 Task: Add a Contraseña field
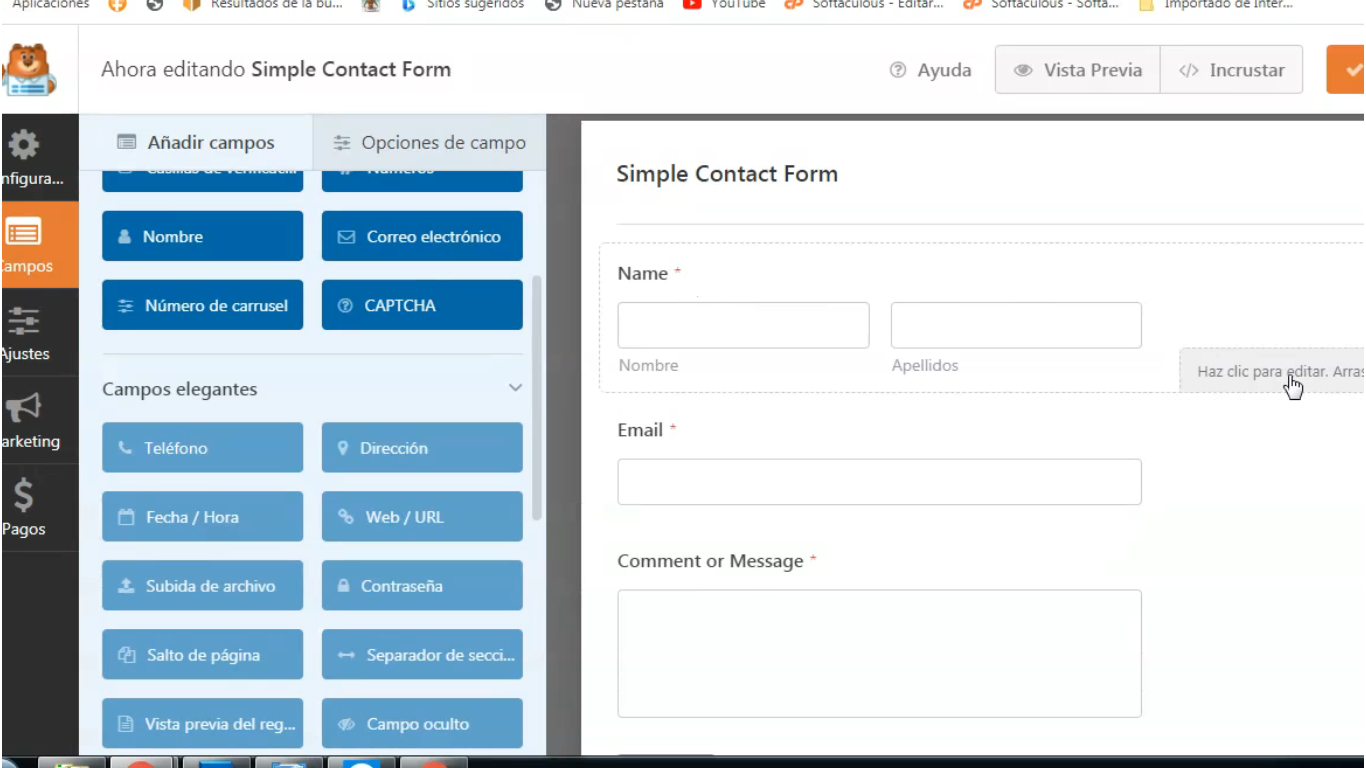(x=421, y=585)
